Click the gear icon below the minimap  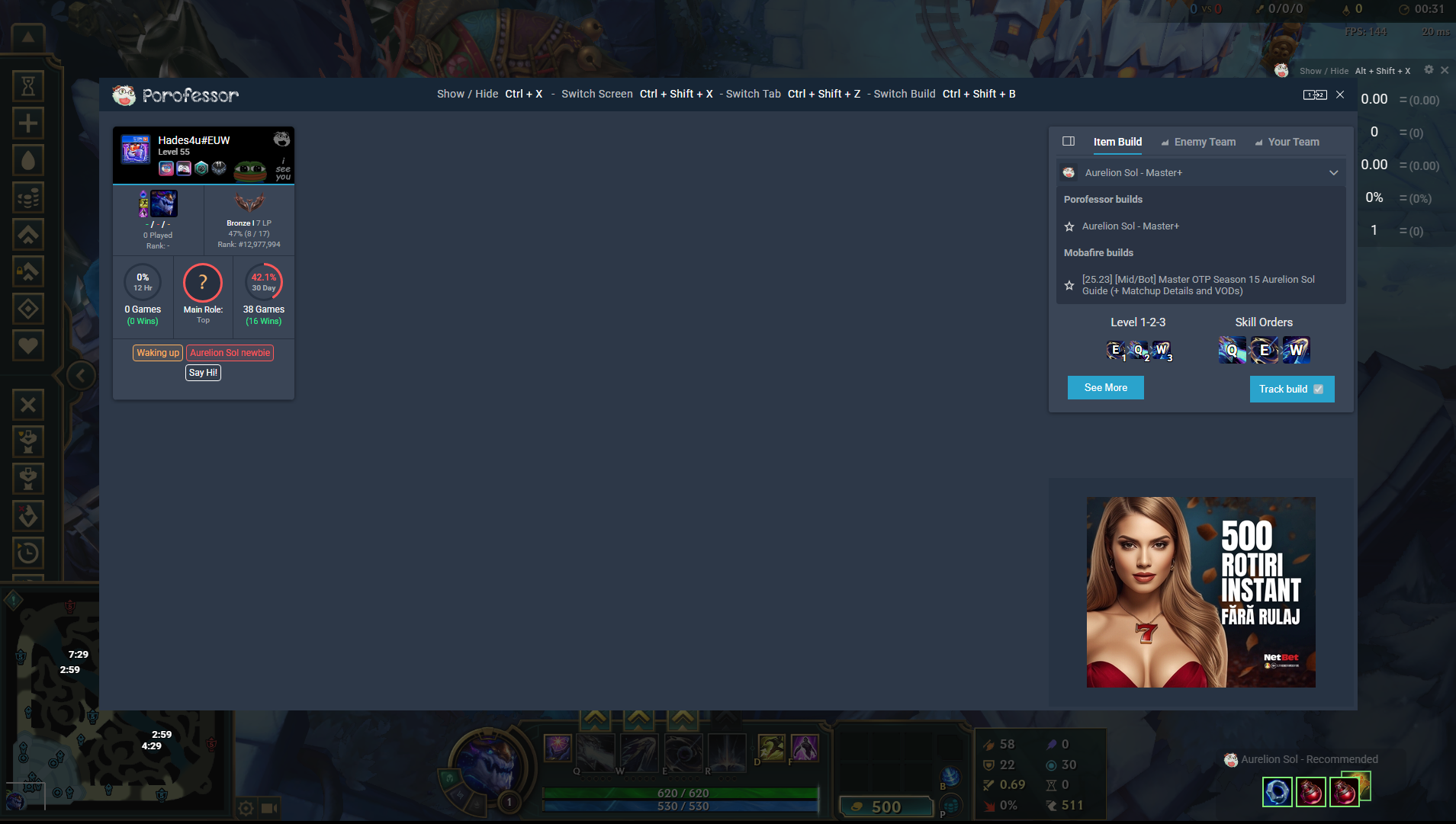[246, 808]
